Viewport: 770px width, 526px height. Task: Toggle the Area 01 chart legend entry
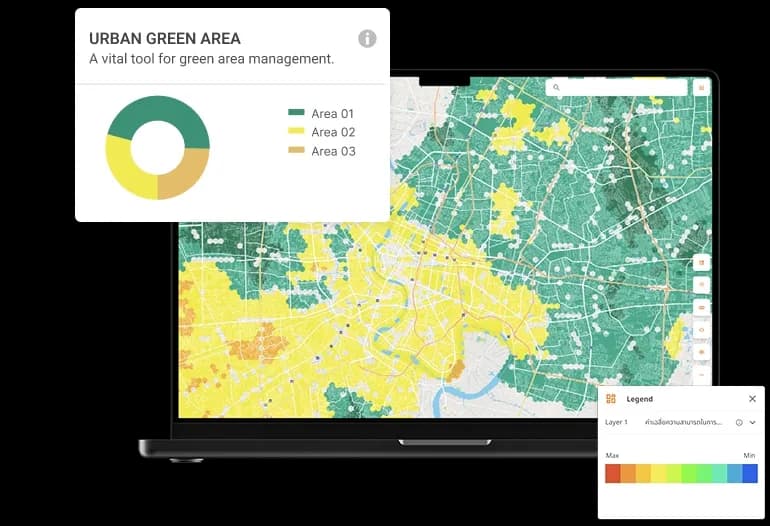click(321, 113)
